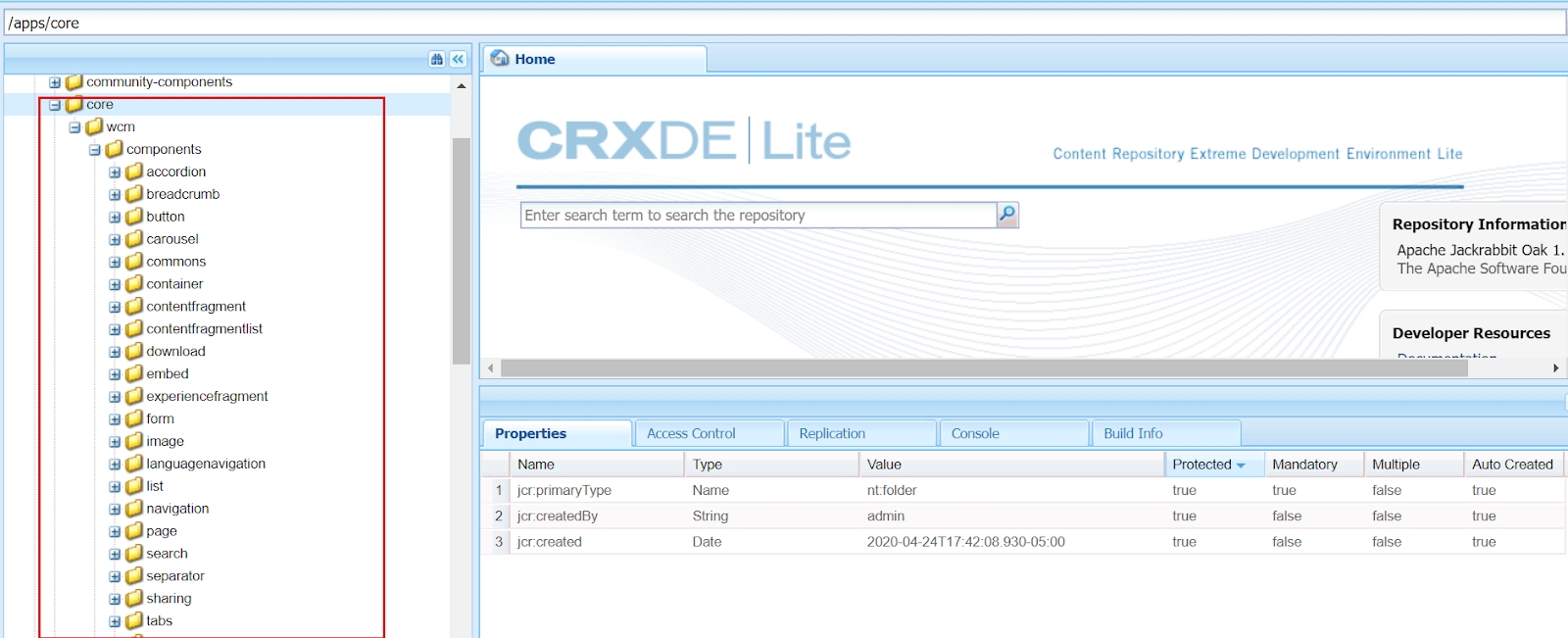Expand the container folder node
The height and width of the screenshot is (638, 1568).
click(115, 285)
